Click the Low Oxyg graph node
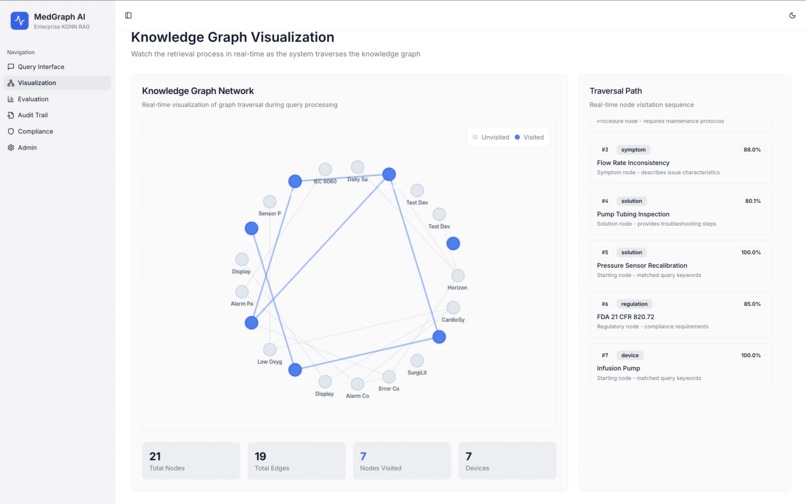Screen dimensions: 806x504 pyautogui.click(x=270, y=350)
